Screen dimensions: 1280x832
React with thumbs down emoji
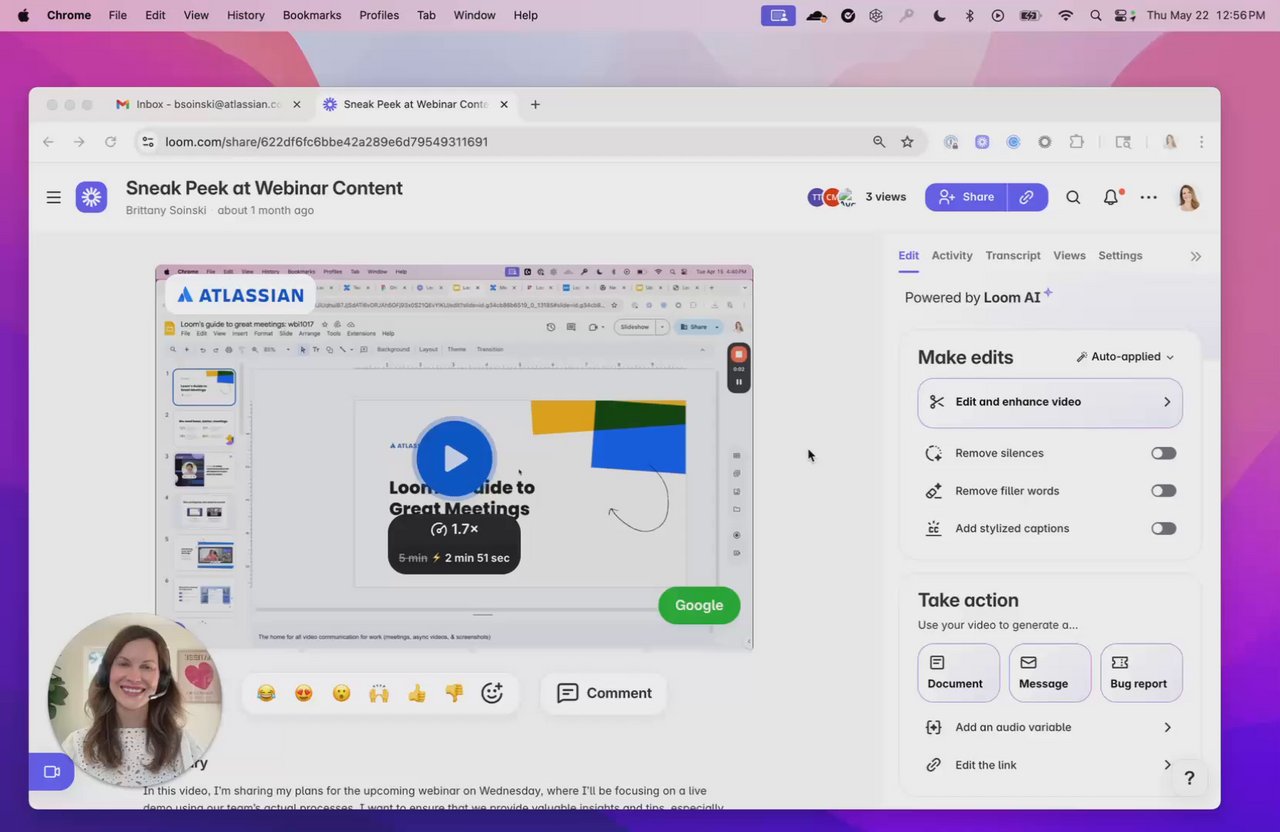(454, 693)
